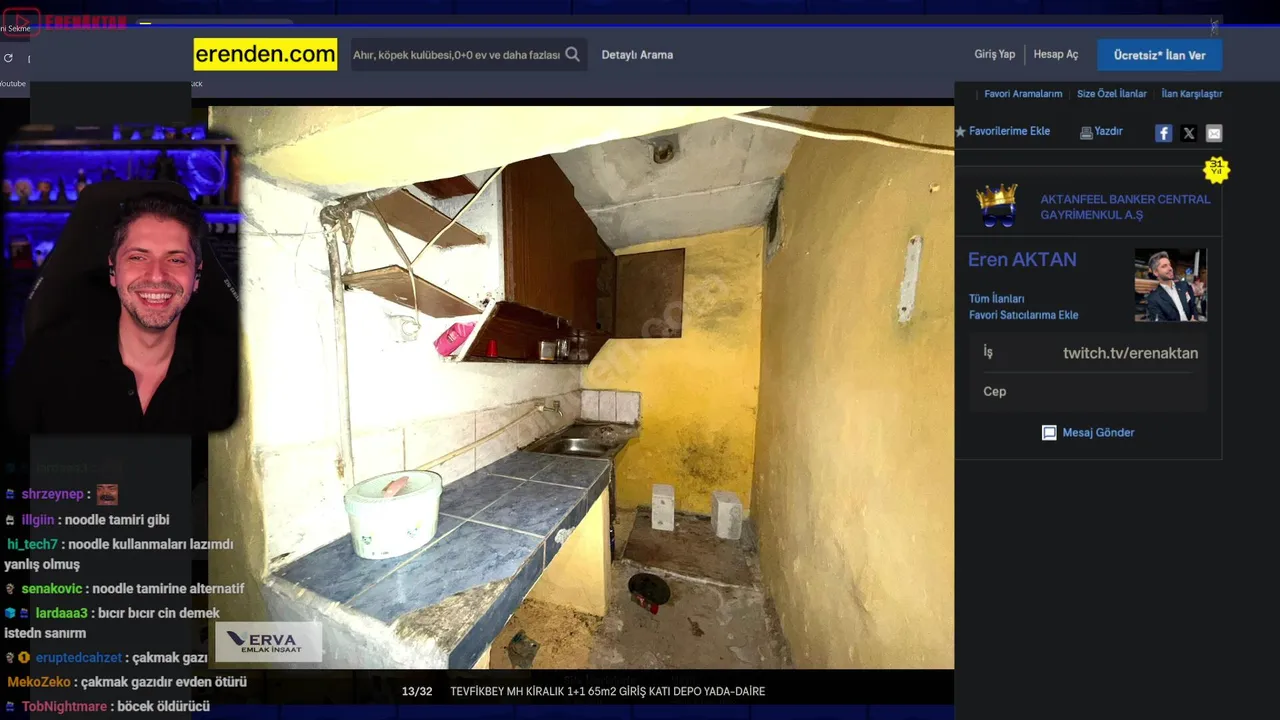Screen dimensions: 1280x720
Task: Click the 13/32 photo counter
Action: (x=417, y=692)
